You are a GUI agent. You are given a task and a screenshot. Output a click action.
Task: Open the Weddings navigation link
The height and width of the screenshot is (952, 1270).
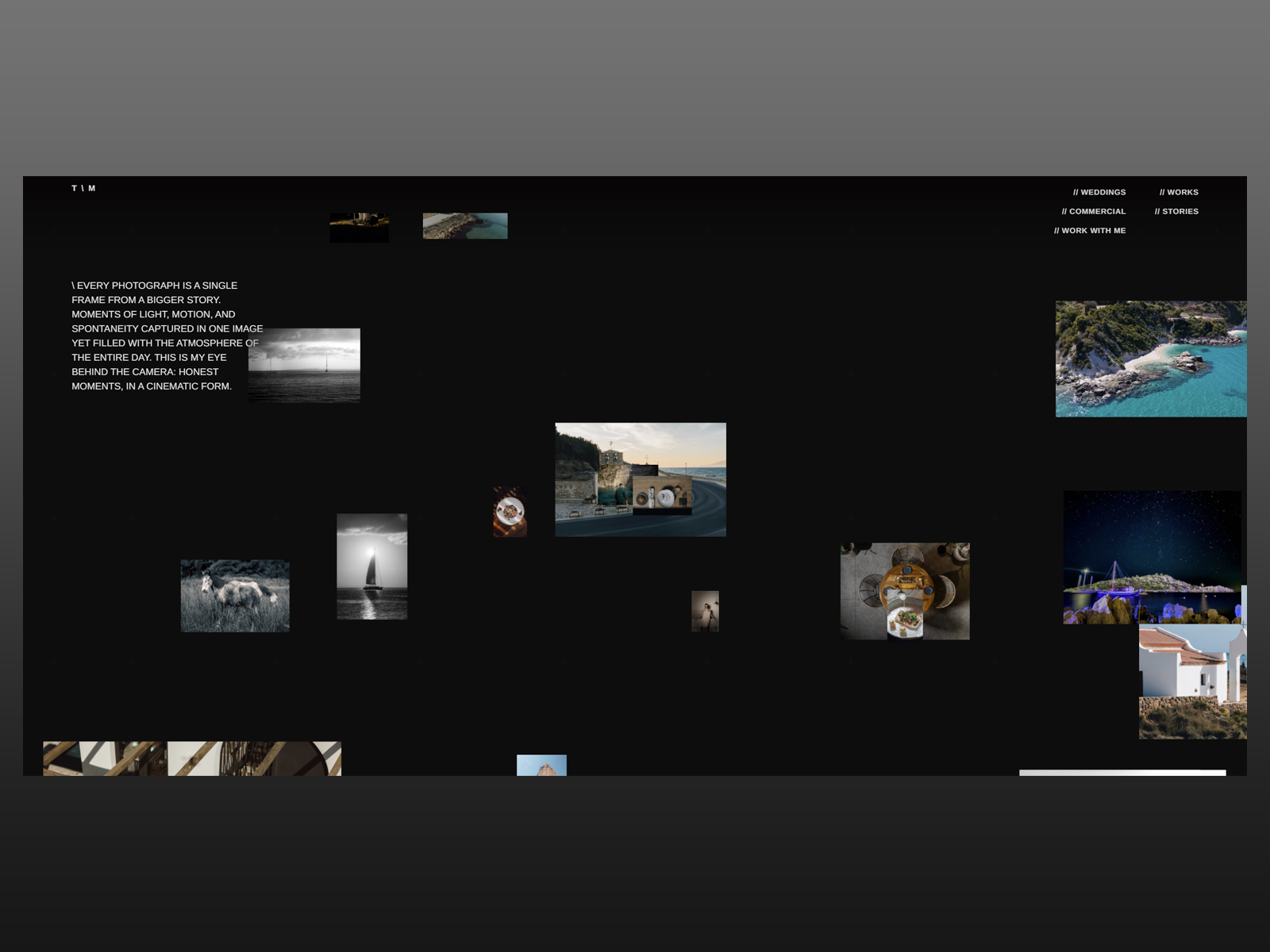click(1099, 192)
